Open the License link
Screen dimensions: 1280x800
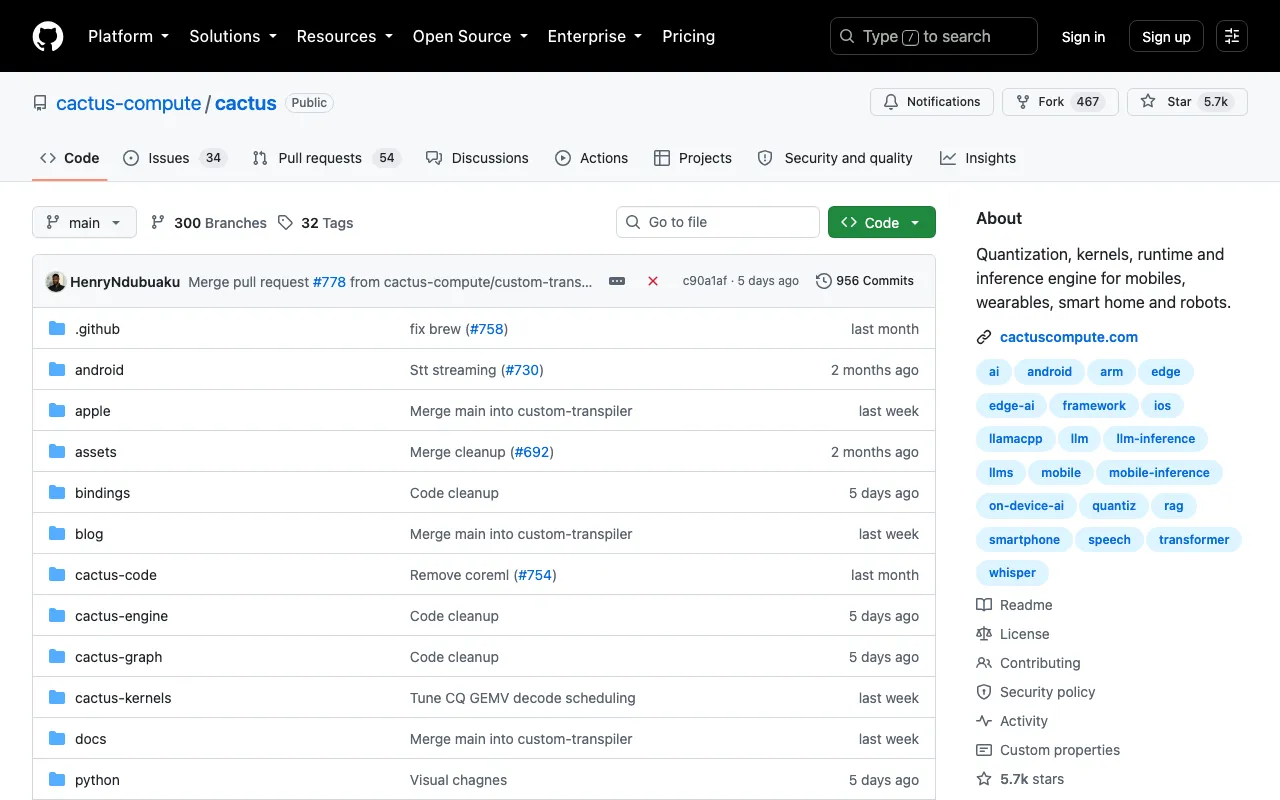(x=1013, y=634)
